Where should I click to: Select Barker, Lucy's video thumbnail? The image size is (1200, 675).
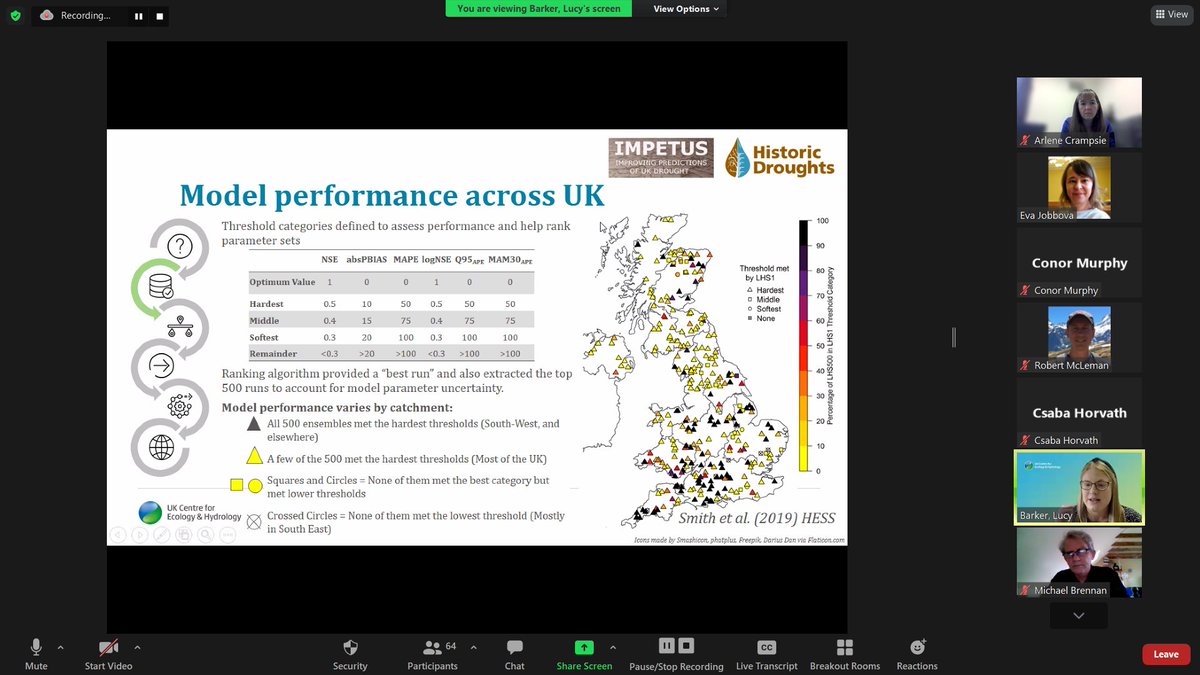(x=1079, y=486)
